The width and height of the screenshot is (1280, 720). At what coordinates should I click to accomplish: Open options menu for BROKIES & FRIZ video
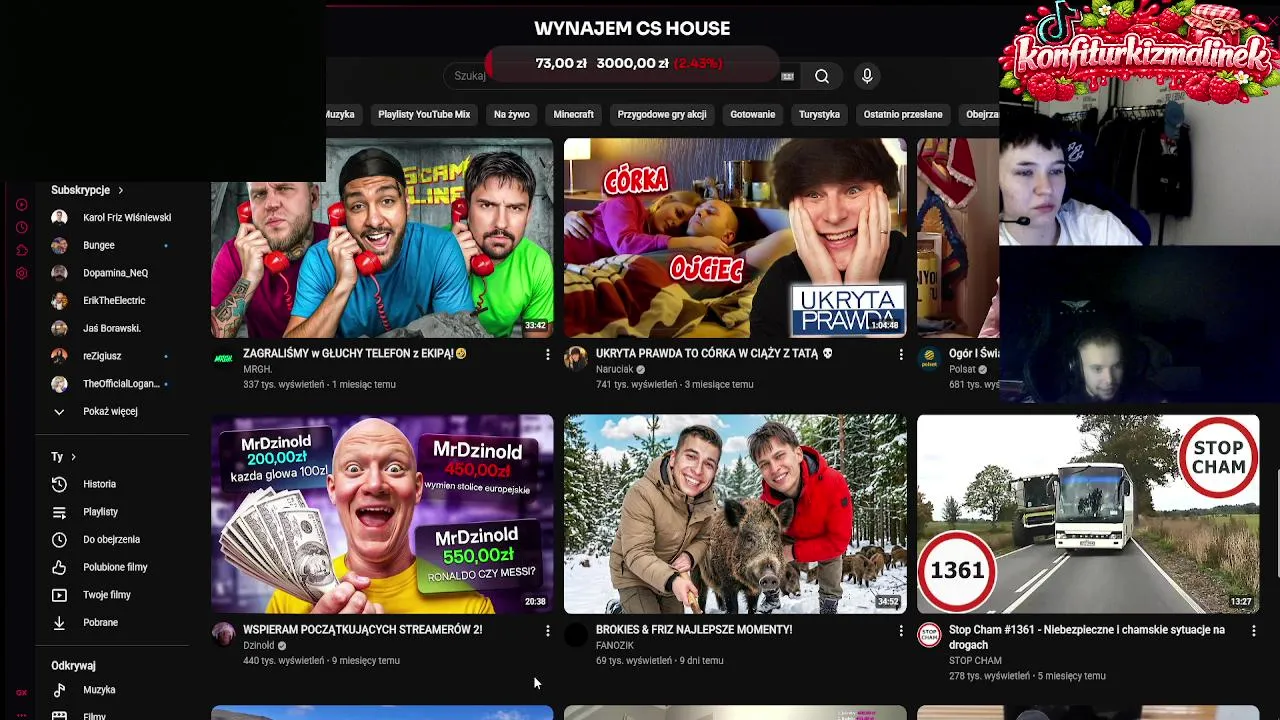click(x=900, y=630)
